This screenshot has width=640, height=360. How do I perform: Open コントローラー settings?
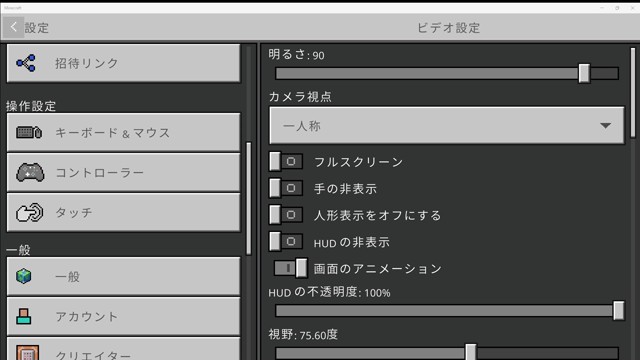click(x=123, y=172)
